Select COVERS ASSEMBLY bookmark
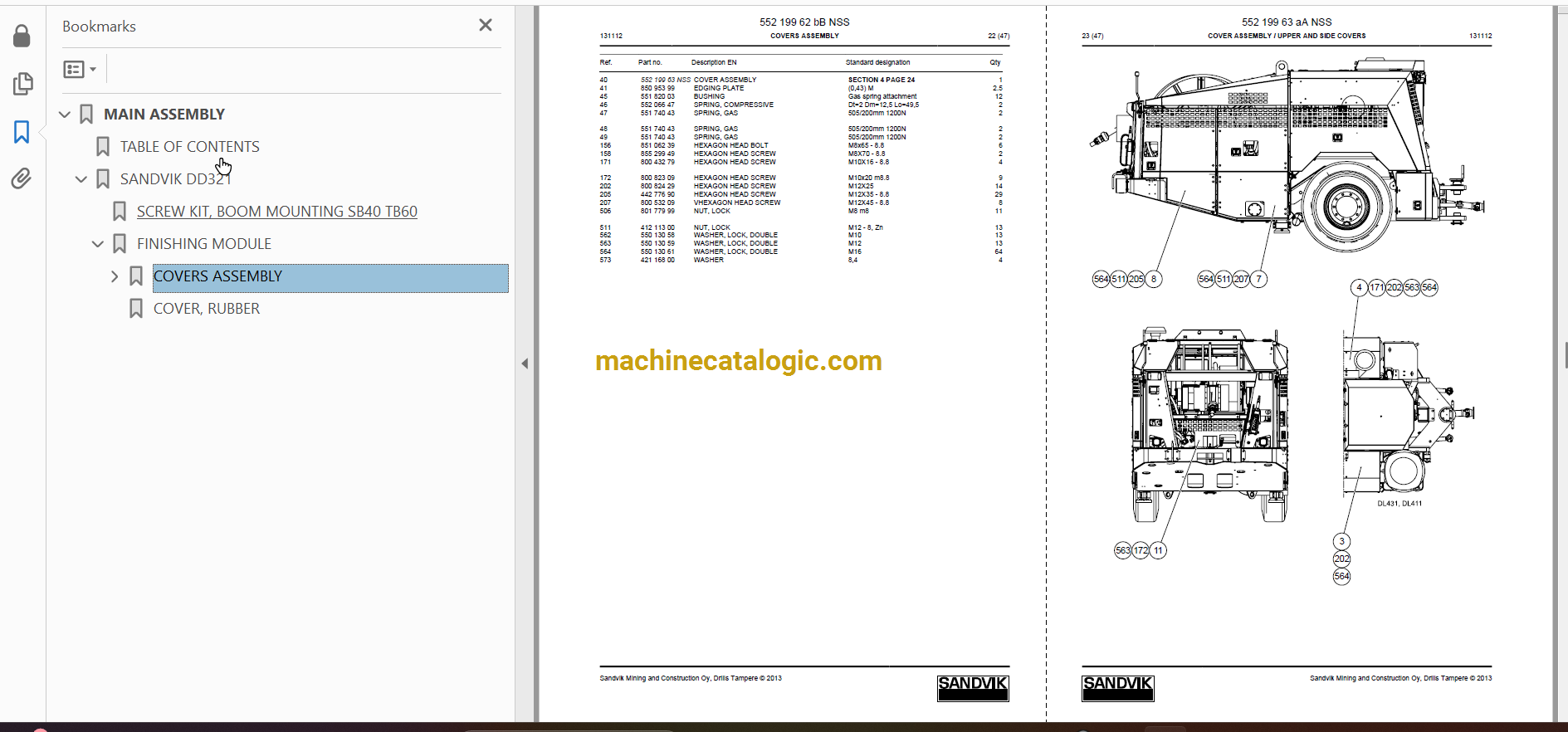This screenshot has width=1568, height=732. click(330, 278)
